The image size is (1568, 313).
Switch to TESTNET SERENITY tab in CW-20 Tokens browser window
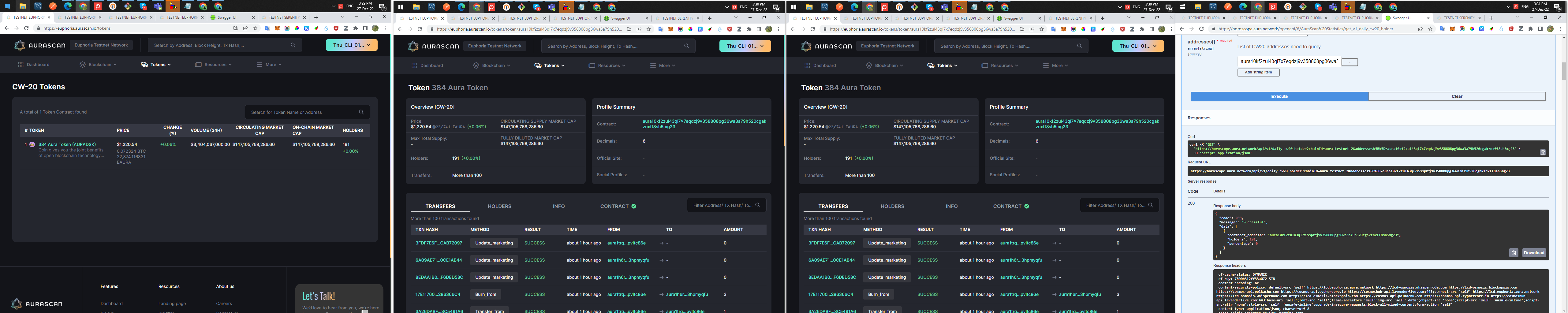pos(284,17)
